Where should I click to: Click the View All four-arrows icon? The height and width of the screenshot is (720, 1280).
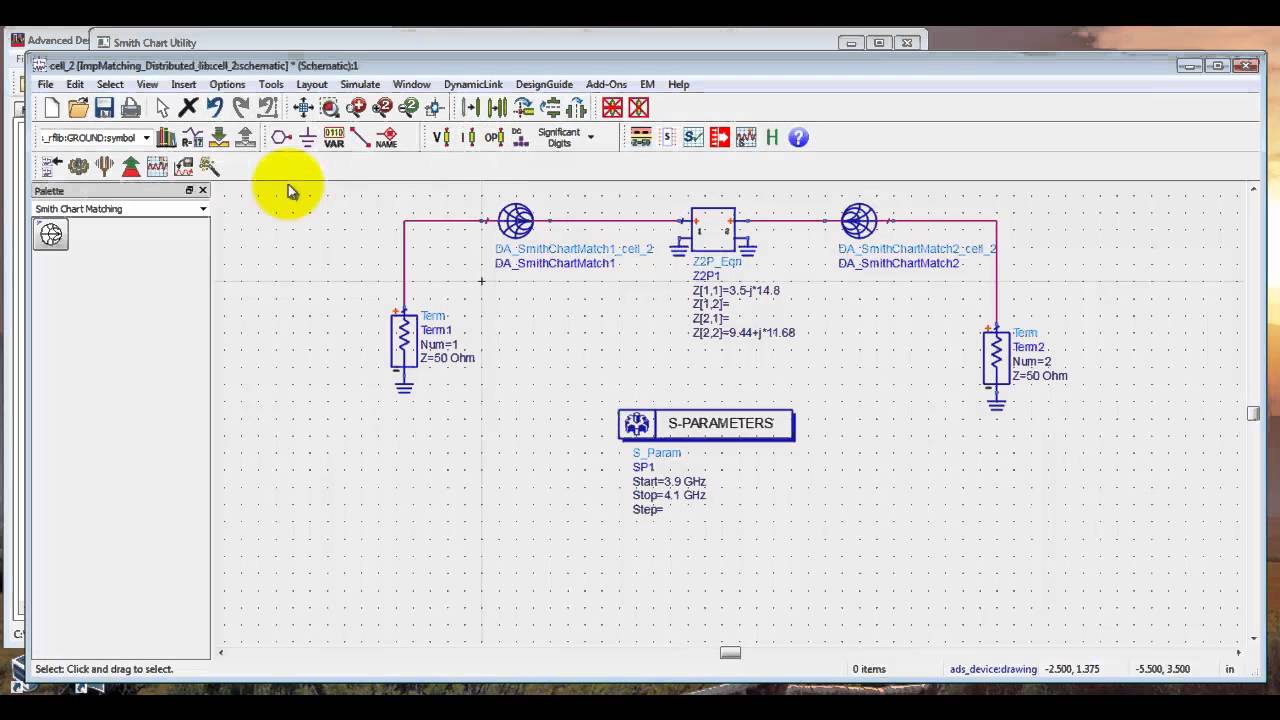[x=304, y=108]
